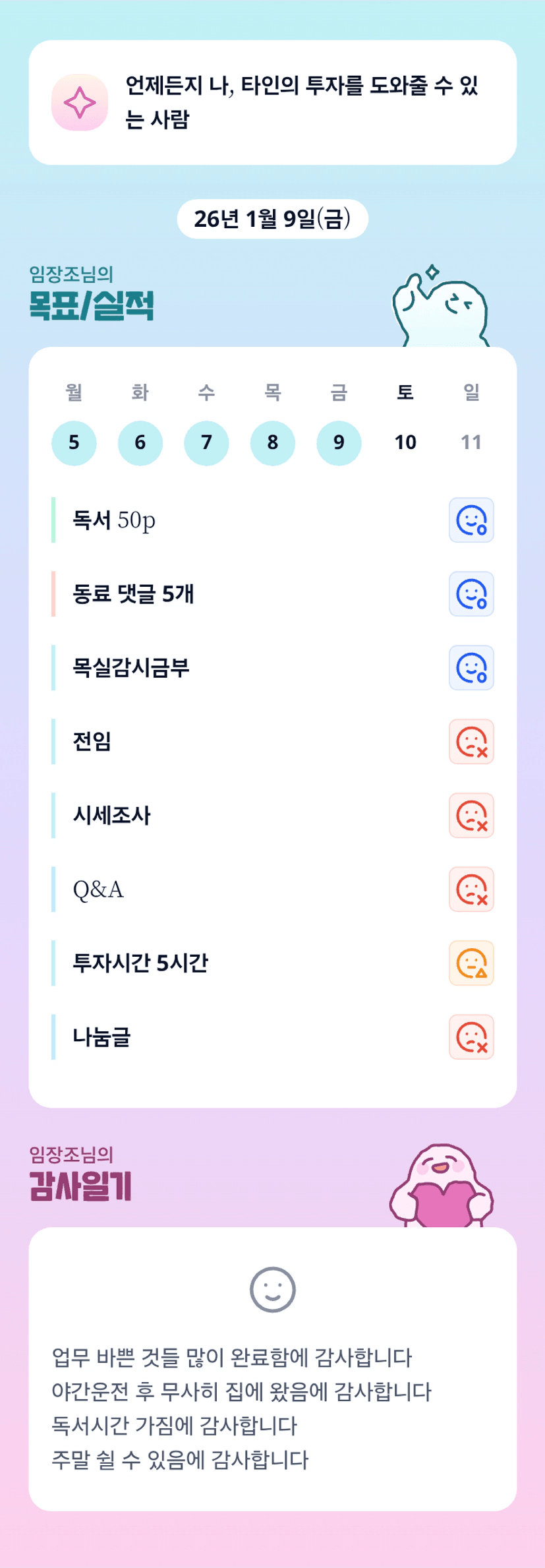Click red sad face status for 나눔글
This screenshot has height=1568, width=545.
(x=471, y=1037)
